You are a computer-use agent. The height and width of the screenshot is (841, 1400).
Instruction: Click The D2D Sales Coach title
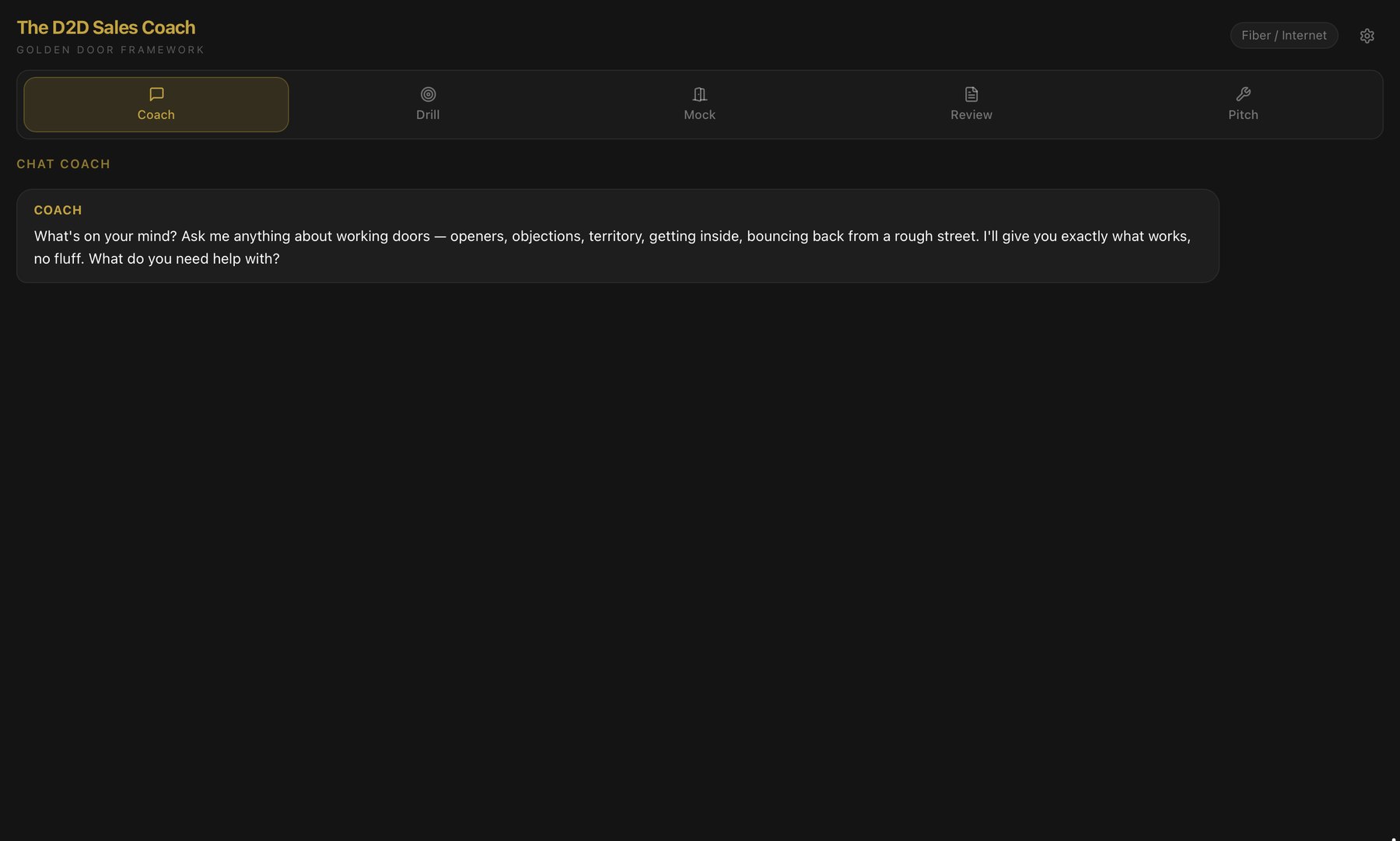(x=106, y=27)
